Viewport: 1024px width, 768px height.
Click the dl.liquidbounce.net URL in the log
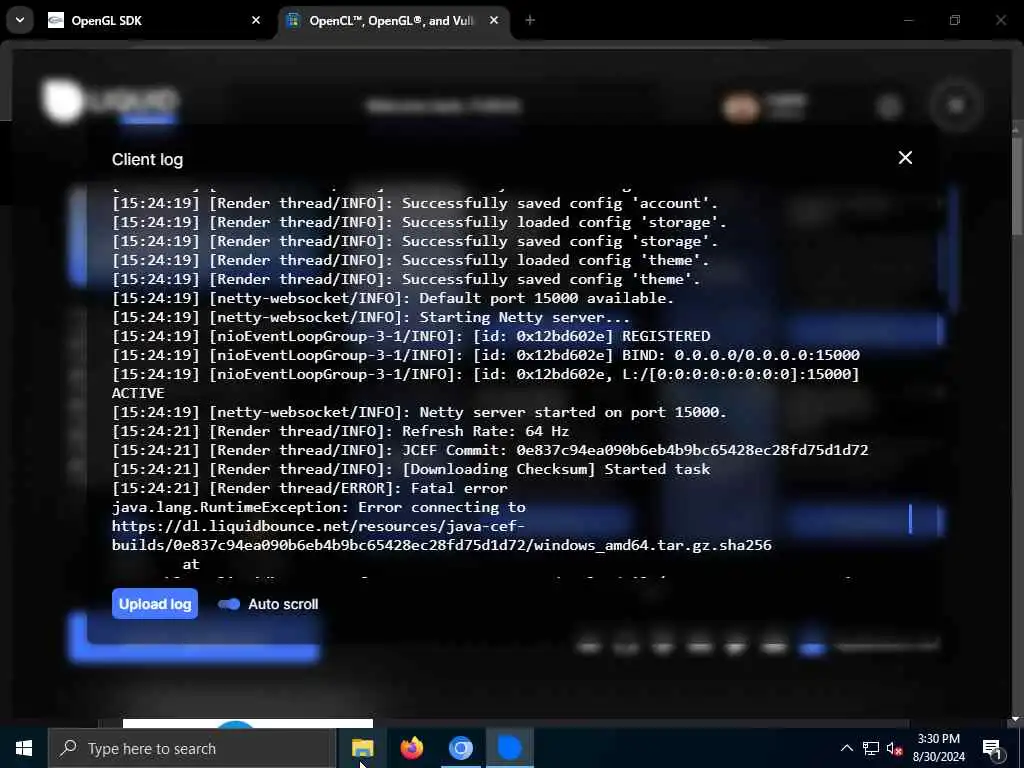tap(441, 536)
